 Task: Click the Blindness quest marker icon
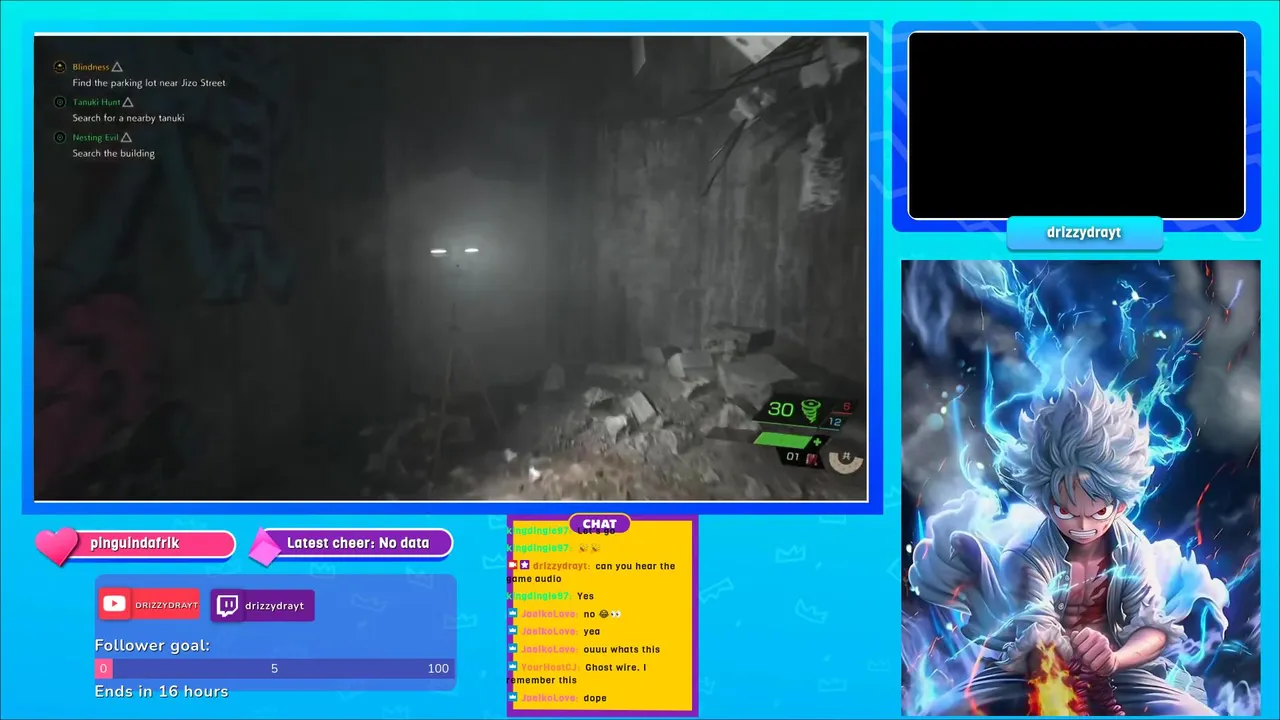click(60, 67)
